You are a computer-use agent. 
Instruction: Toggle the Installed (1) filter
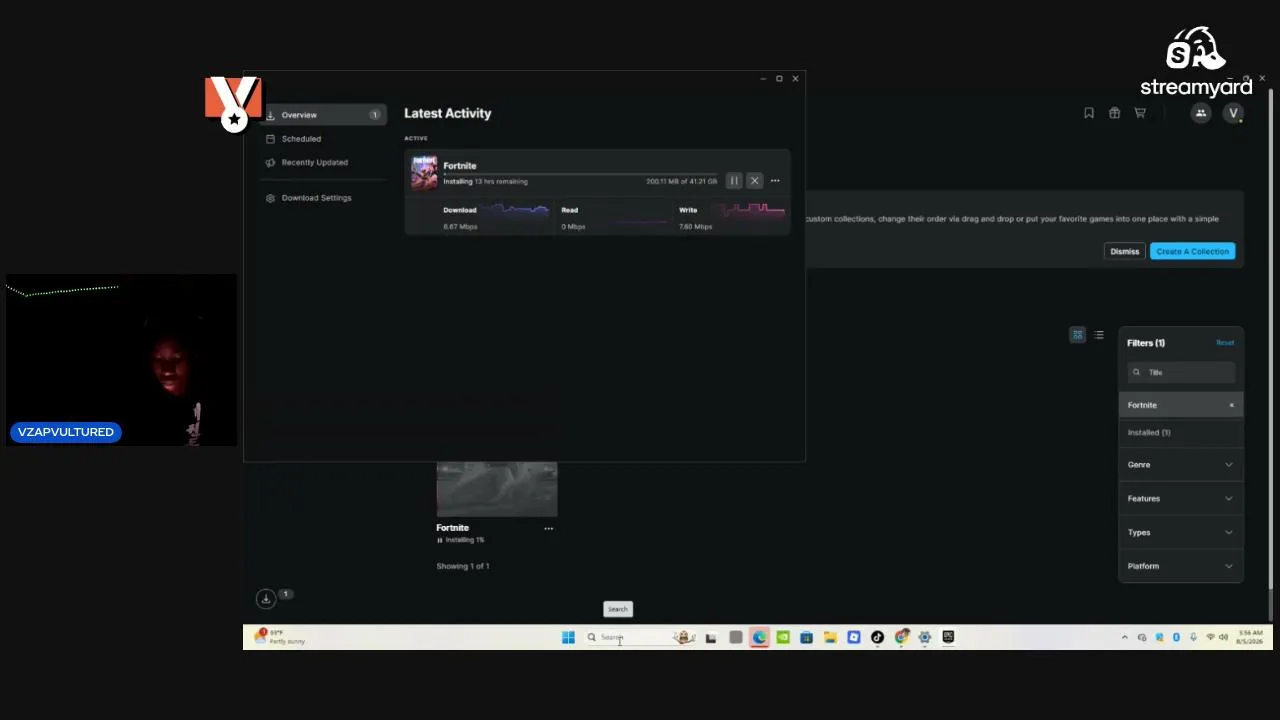point(1181,433)
